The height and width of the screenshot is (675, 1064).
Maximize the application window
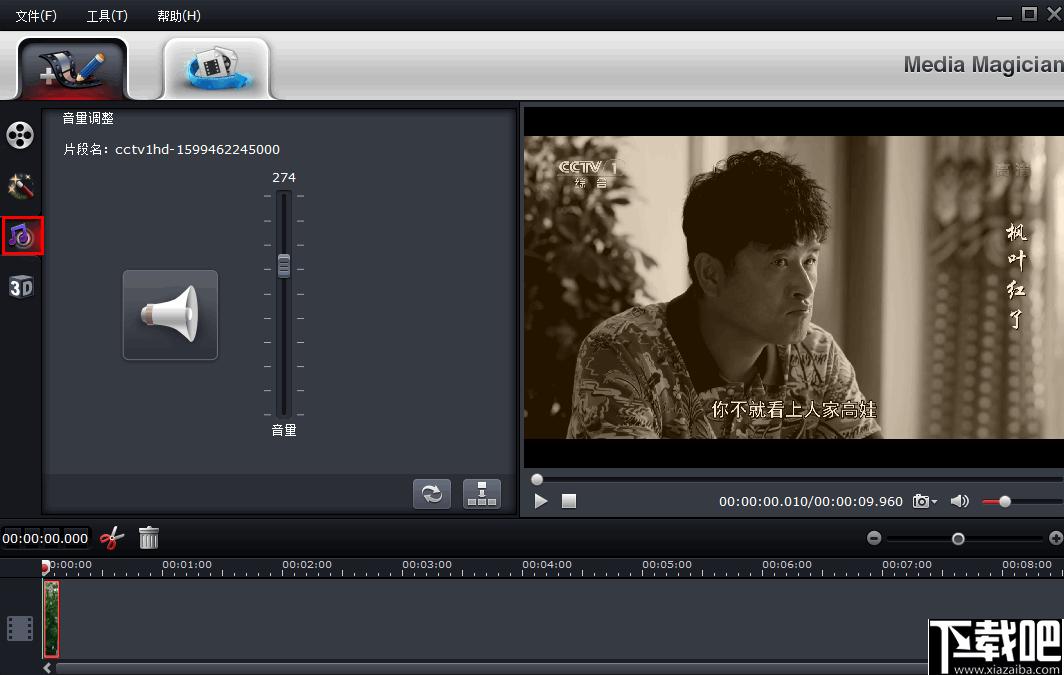[x=1029, y=14]
